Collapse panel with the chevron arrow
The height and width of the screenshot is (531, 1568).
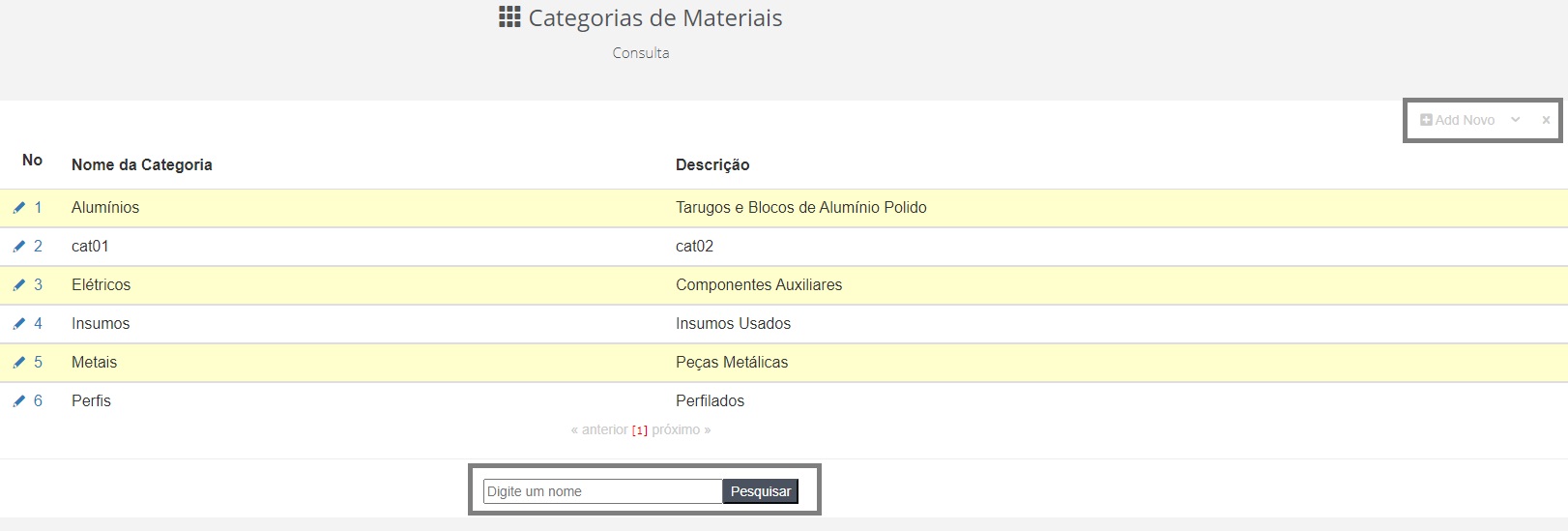[1516, 120]
